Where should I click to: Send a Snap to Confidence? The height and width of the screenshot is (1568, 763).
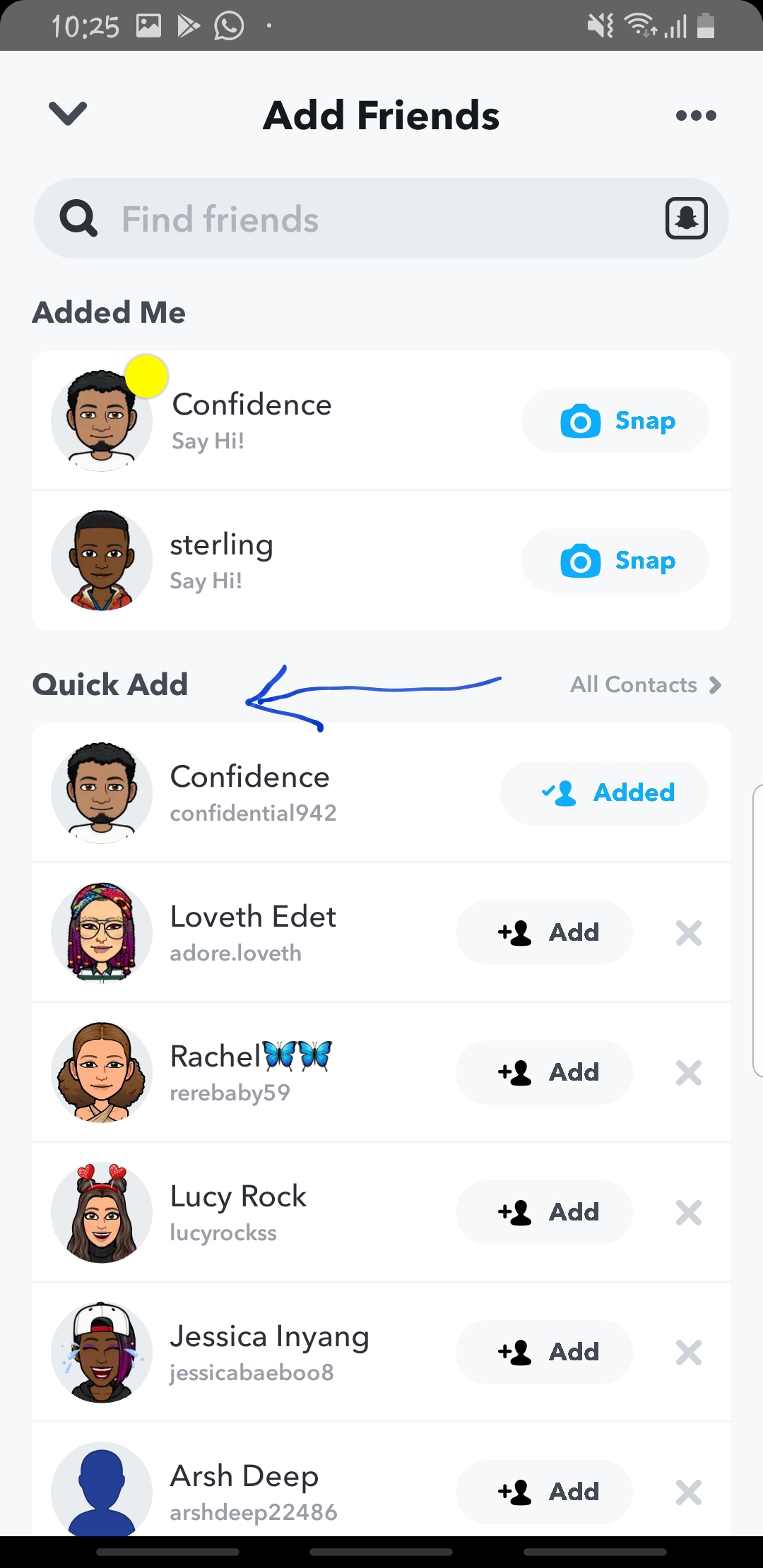click(x=615, y=421)
